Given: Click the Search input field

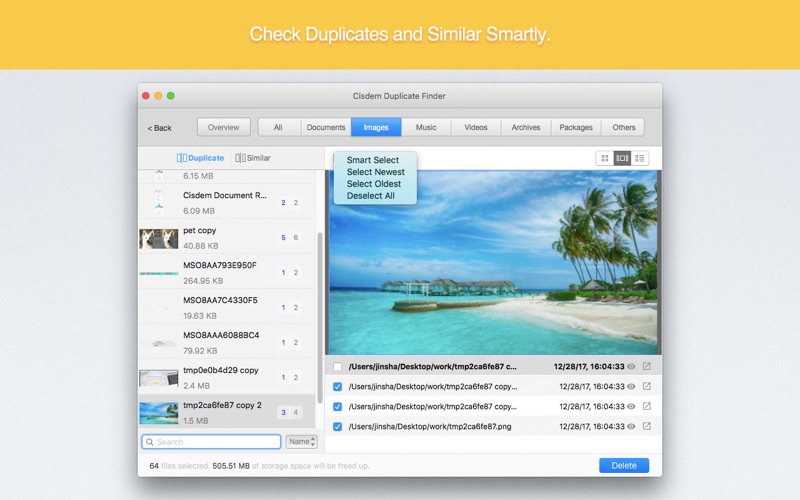Looking at the screenshot, I should coord(212,441).
